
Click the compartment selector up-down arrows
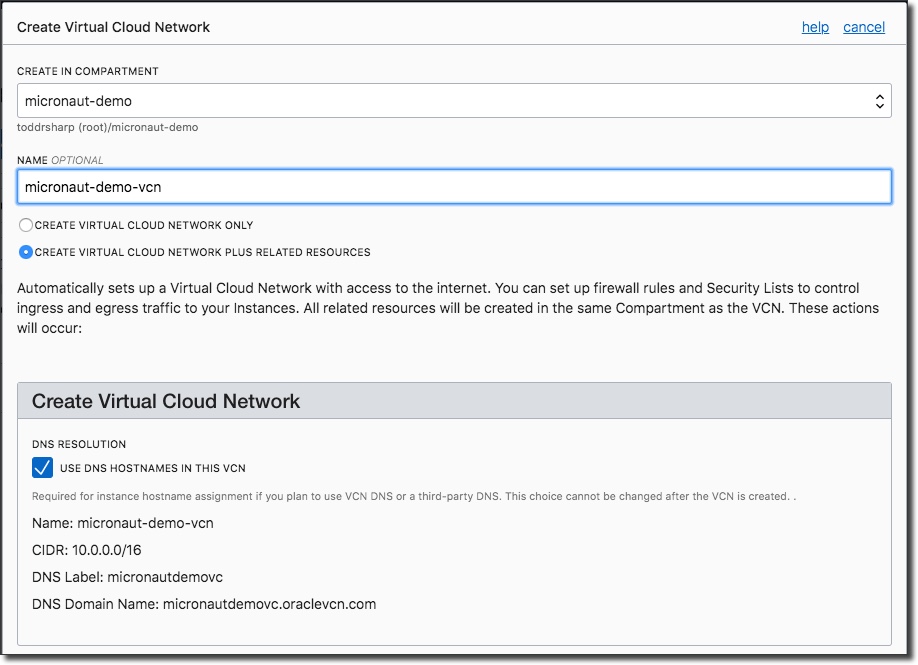[x=879, y=101]
